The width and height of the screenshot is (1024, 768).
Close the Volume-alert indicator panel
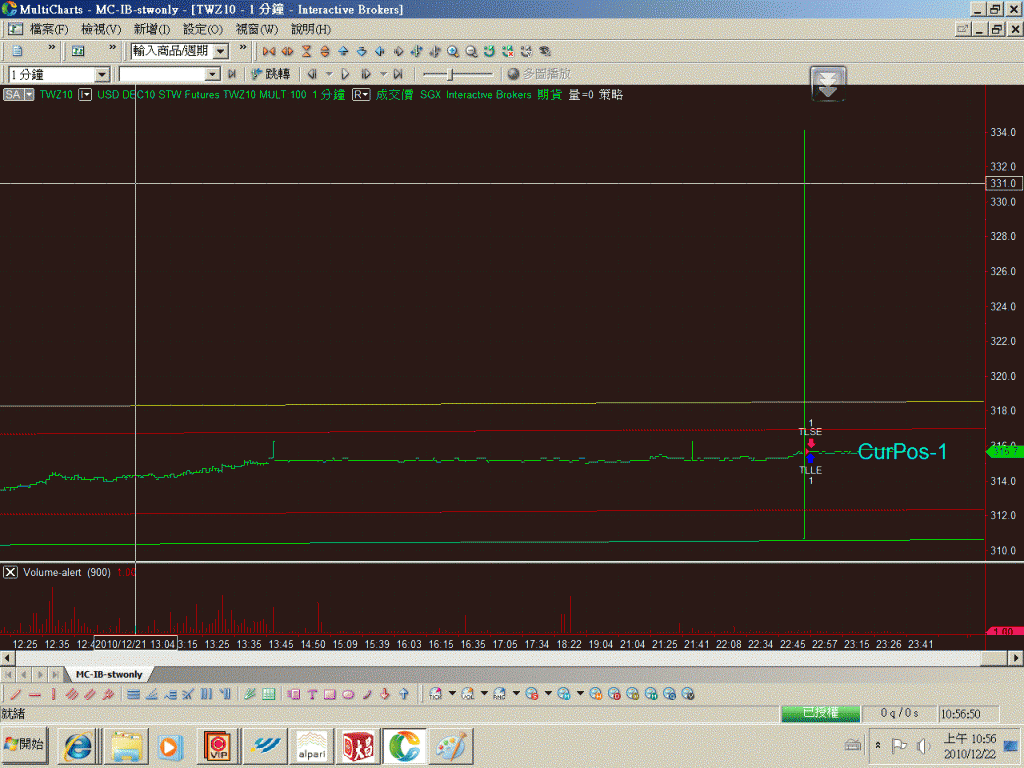click(10, 573)
